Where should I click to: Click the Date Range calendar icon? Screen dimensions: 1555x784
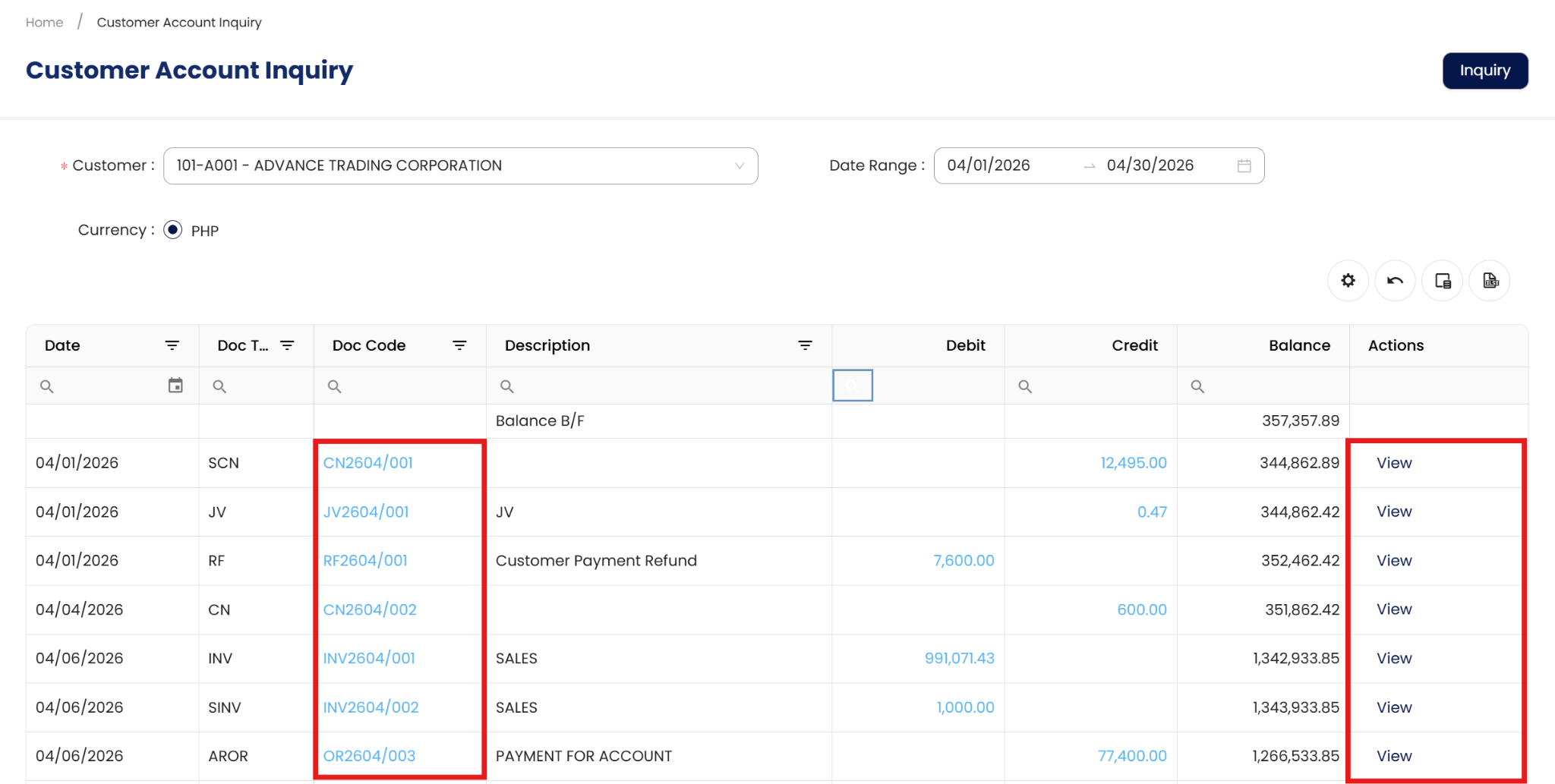coord(1244,165)
